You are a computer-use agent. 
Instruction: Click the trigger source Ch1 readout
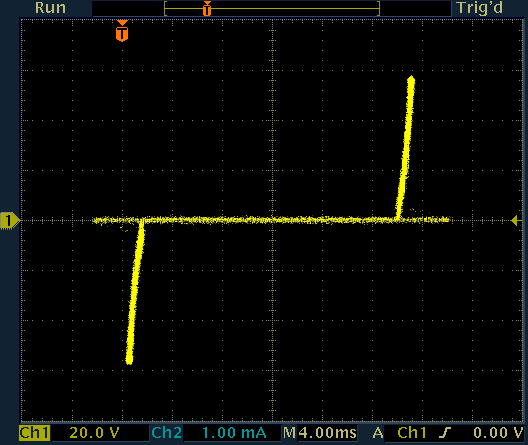point(412,433)
